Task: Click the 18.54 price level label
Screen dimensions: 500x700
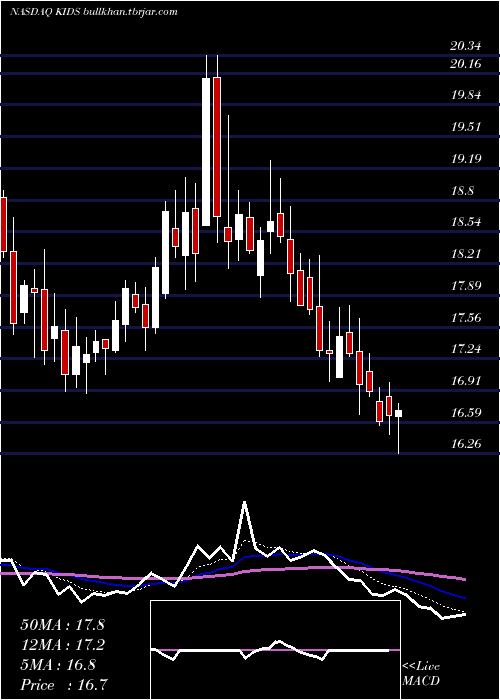Action: [466, 221]
